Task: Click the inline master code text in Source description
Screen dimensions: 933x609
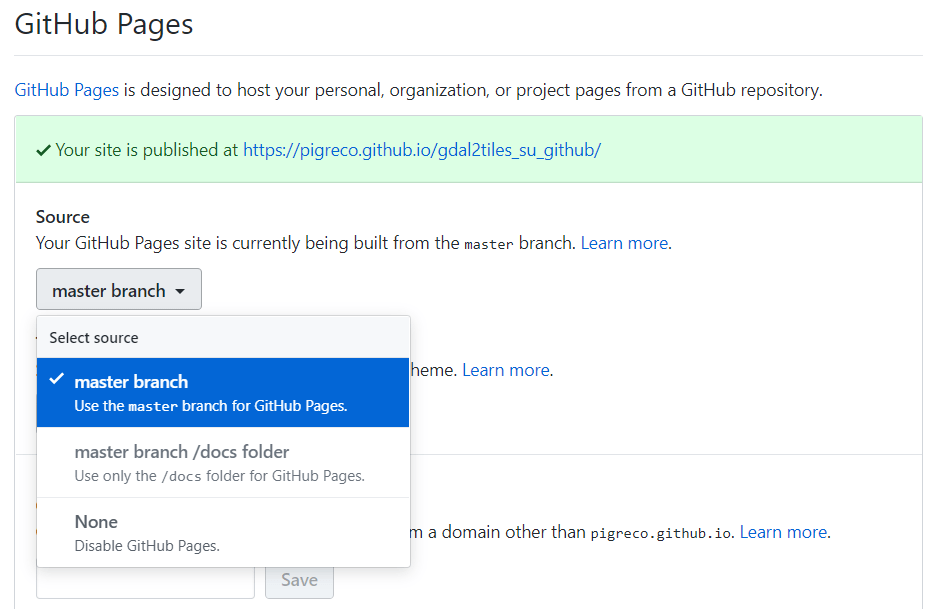Action: point(489,244)
